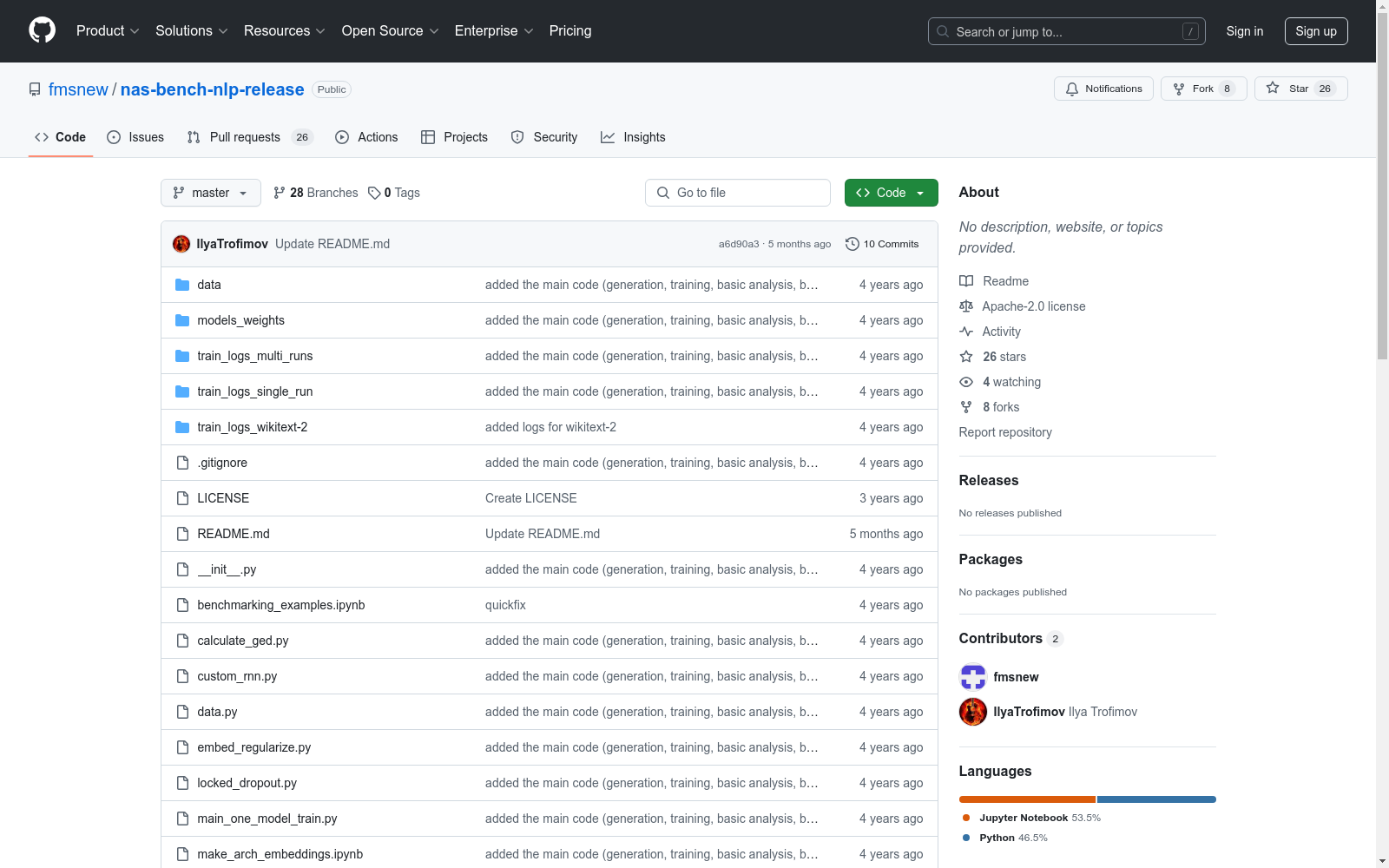Expand the Solutions menu
The width and height of the screenshot is (1389, 868).
tap(192, 31)
